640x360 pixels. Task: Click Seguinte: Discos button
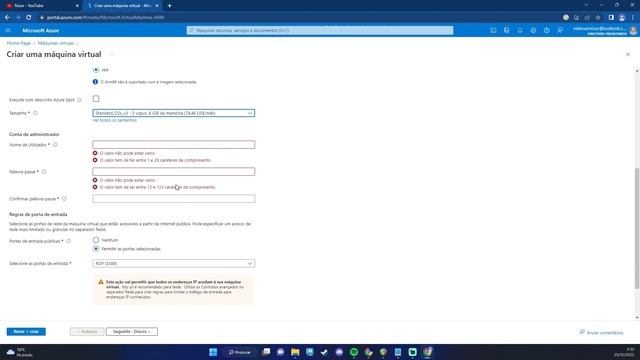[132, 332]
